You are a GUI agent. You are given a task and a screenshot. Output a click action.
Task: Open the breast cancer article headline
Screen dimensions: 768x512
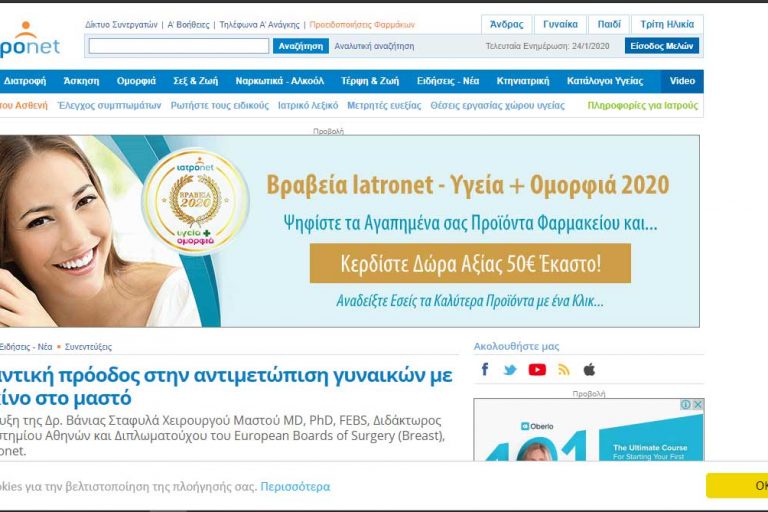point(226,387)
